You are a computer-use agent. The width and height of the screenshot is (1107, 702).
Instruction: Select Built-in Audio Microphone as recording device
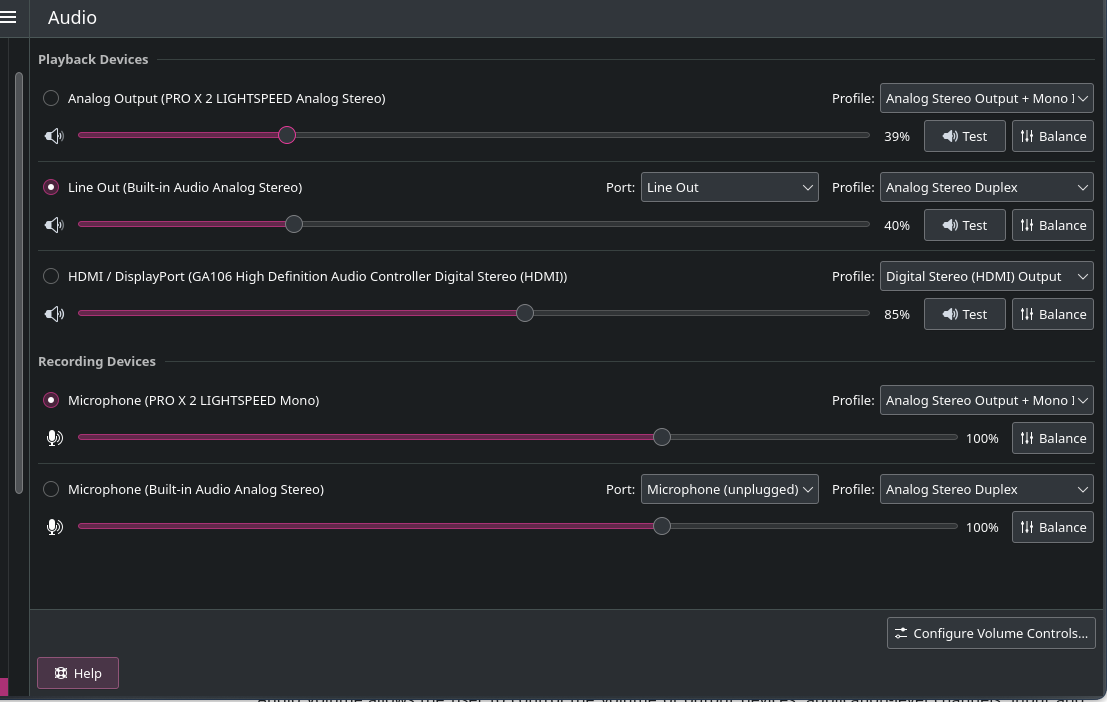point(51,489)
